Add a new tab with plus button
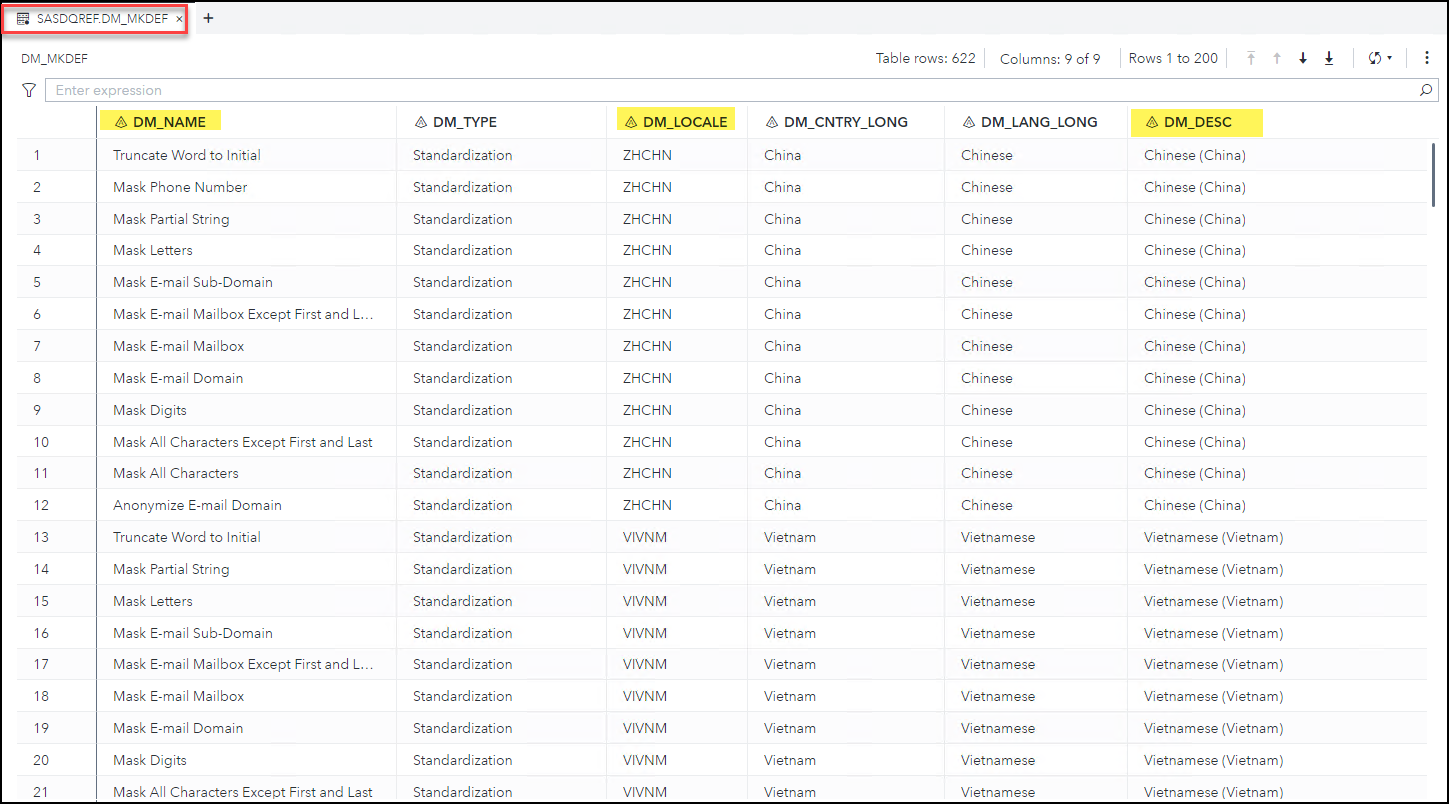This screenshot has width=1449, height=804. [208, 18]
